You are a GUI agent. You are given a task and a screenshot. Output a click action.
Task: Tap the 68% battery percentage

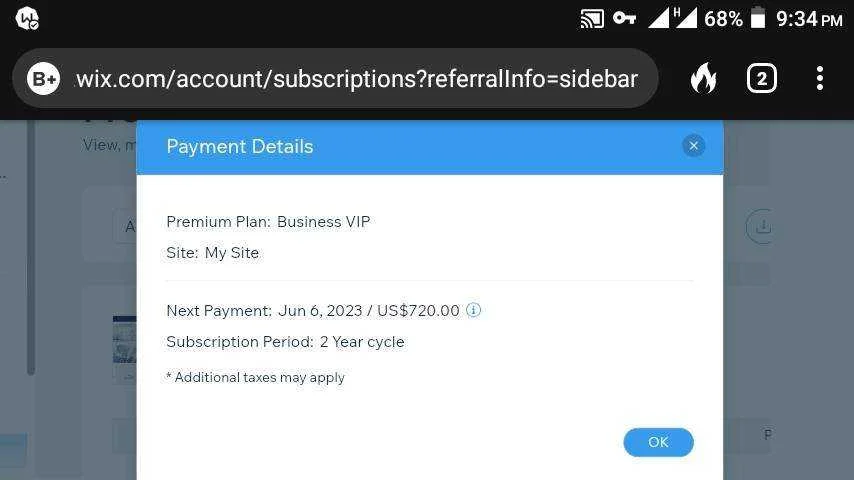[x=723, y=19]
